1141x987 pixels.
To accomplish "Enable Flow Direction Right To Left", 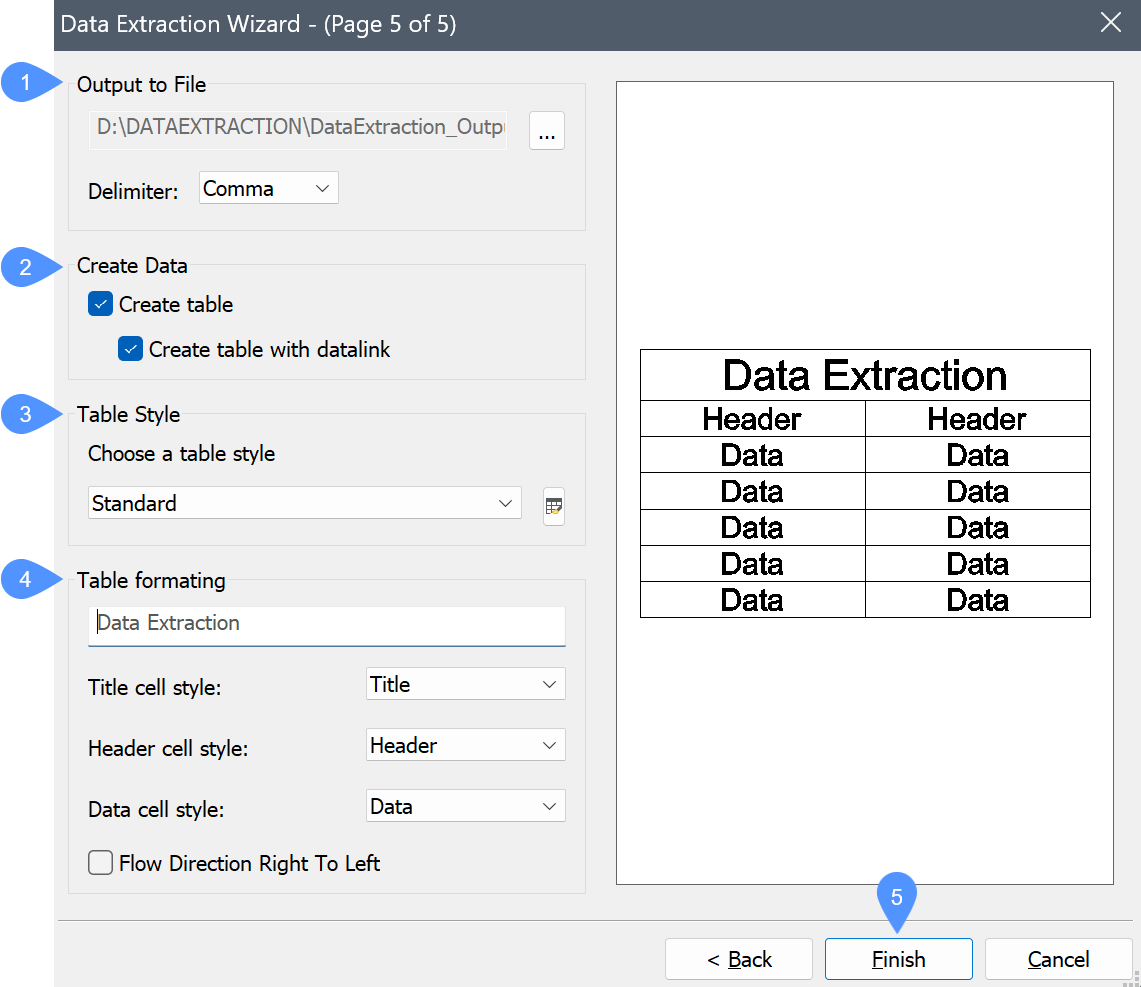I will coord(101,863).
